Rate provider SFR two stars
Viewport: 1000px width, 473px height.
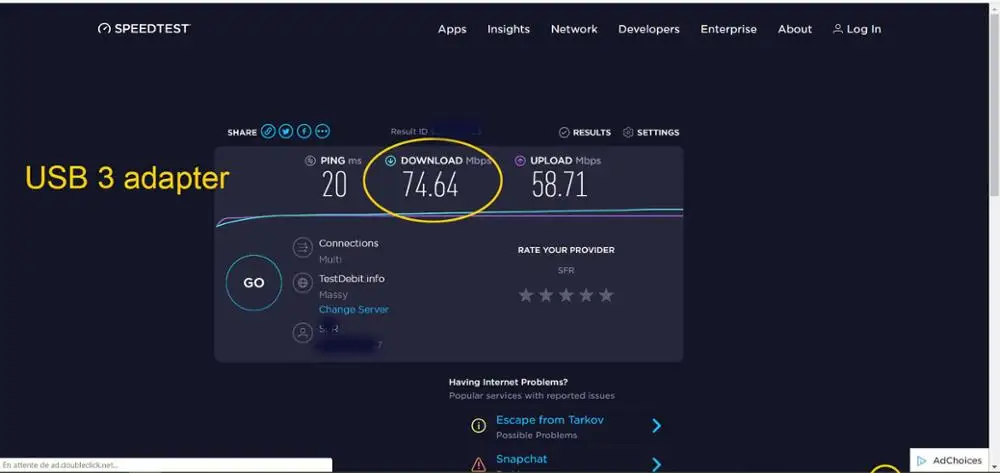(x=546, y=295)
